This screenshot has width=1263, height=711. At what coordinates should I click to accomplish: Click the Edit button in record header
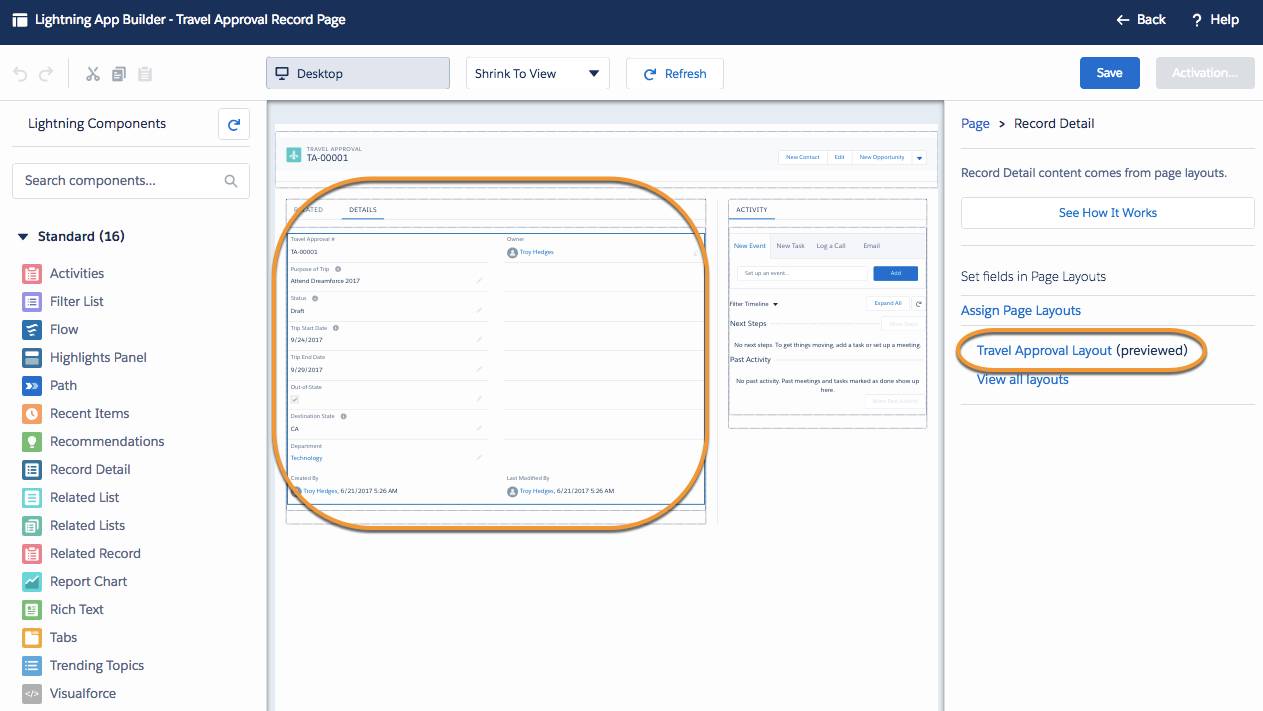(x=840, y=157)
